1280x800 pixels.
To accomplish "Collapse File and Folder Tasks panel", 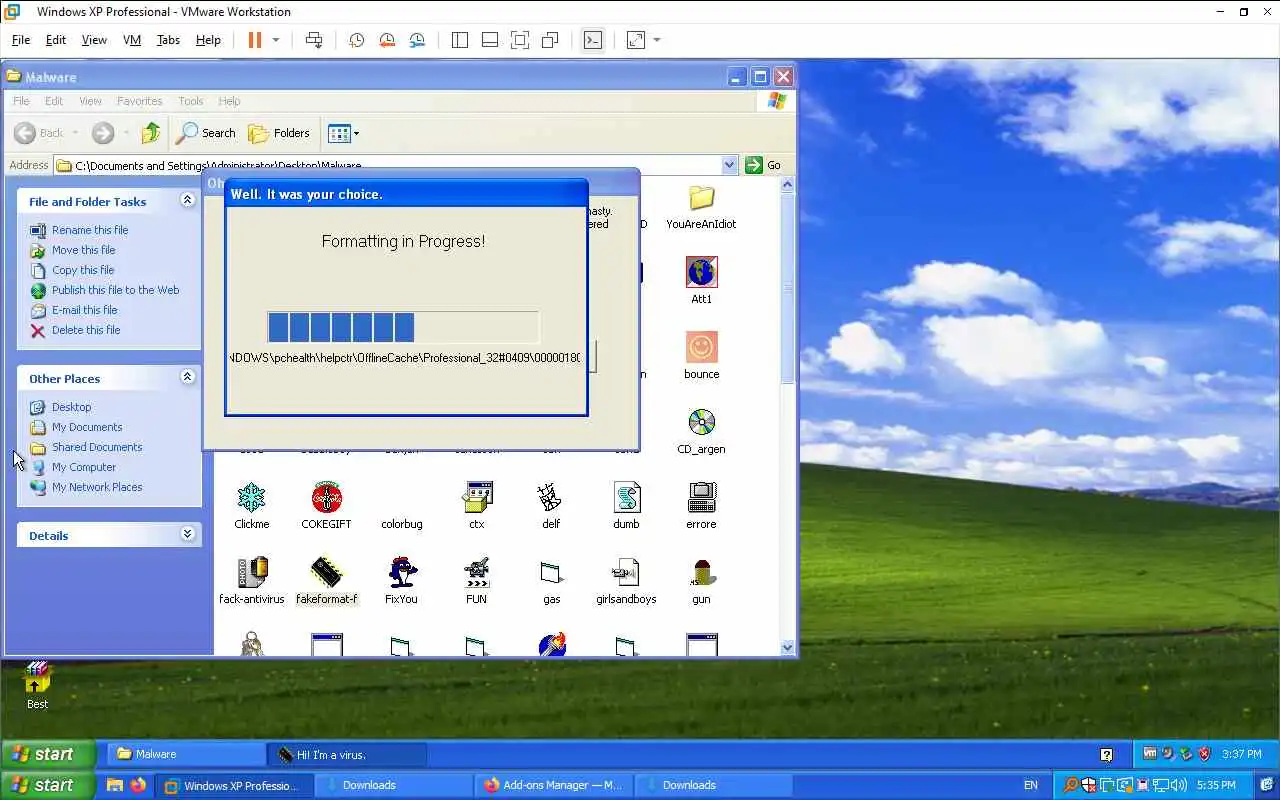I will [x=187, y=201].
